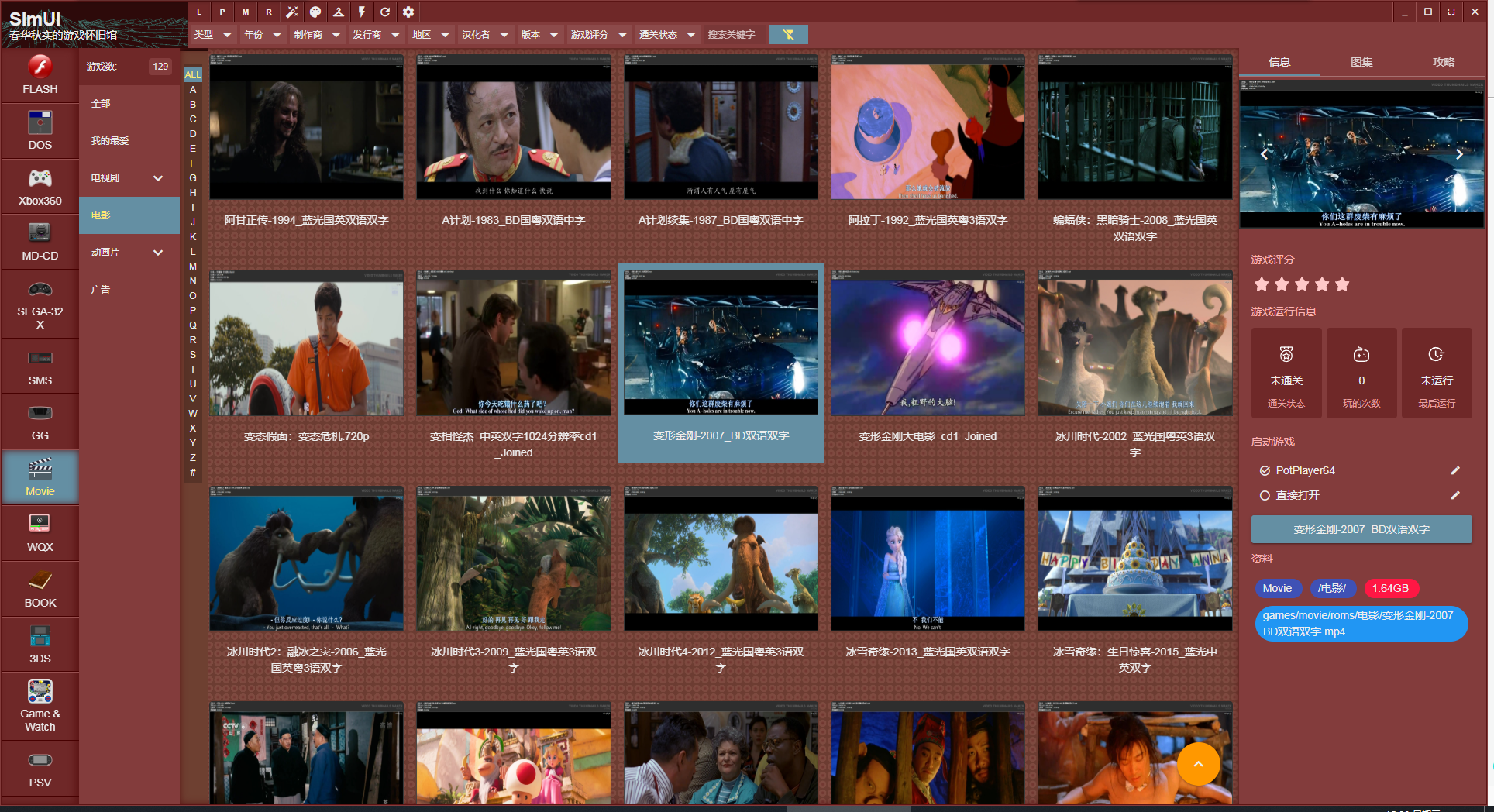Screen dimensions: 1494x812
Task: Click the scroll-to-top orange button
Action: (1199, 764)
